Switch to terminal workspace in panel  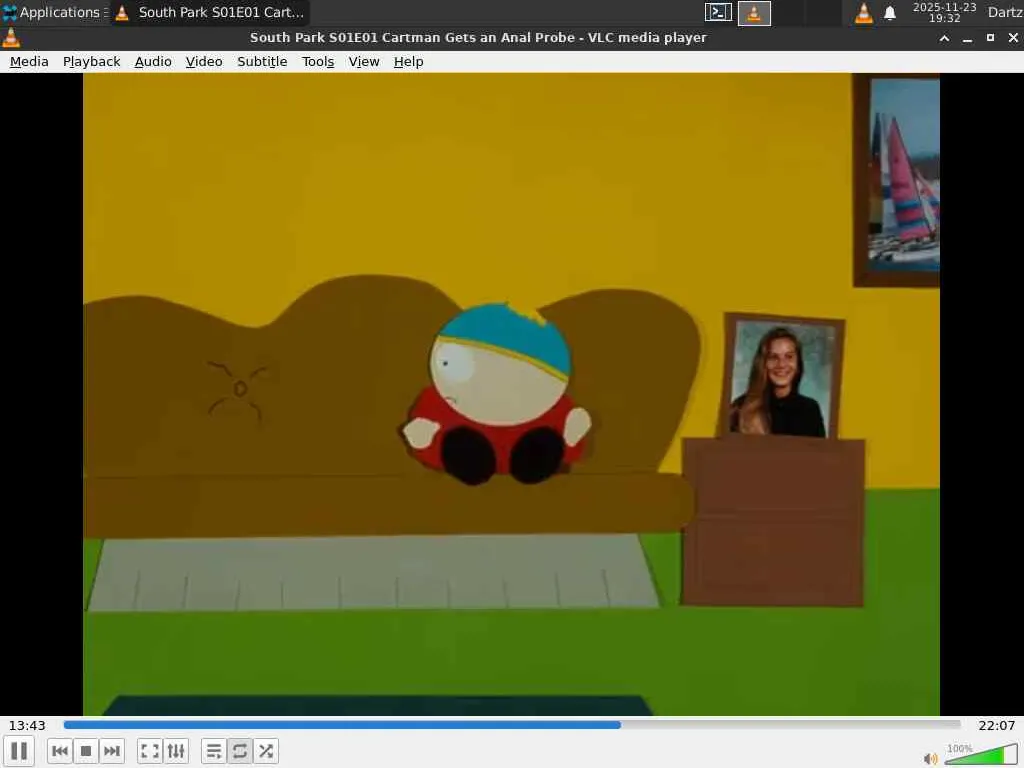[x=718, y=12]
